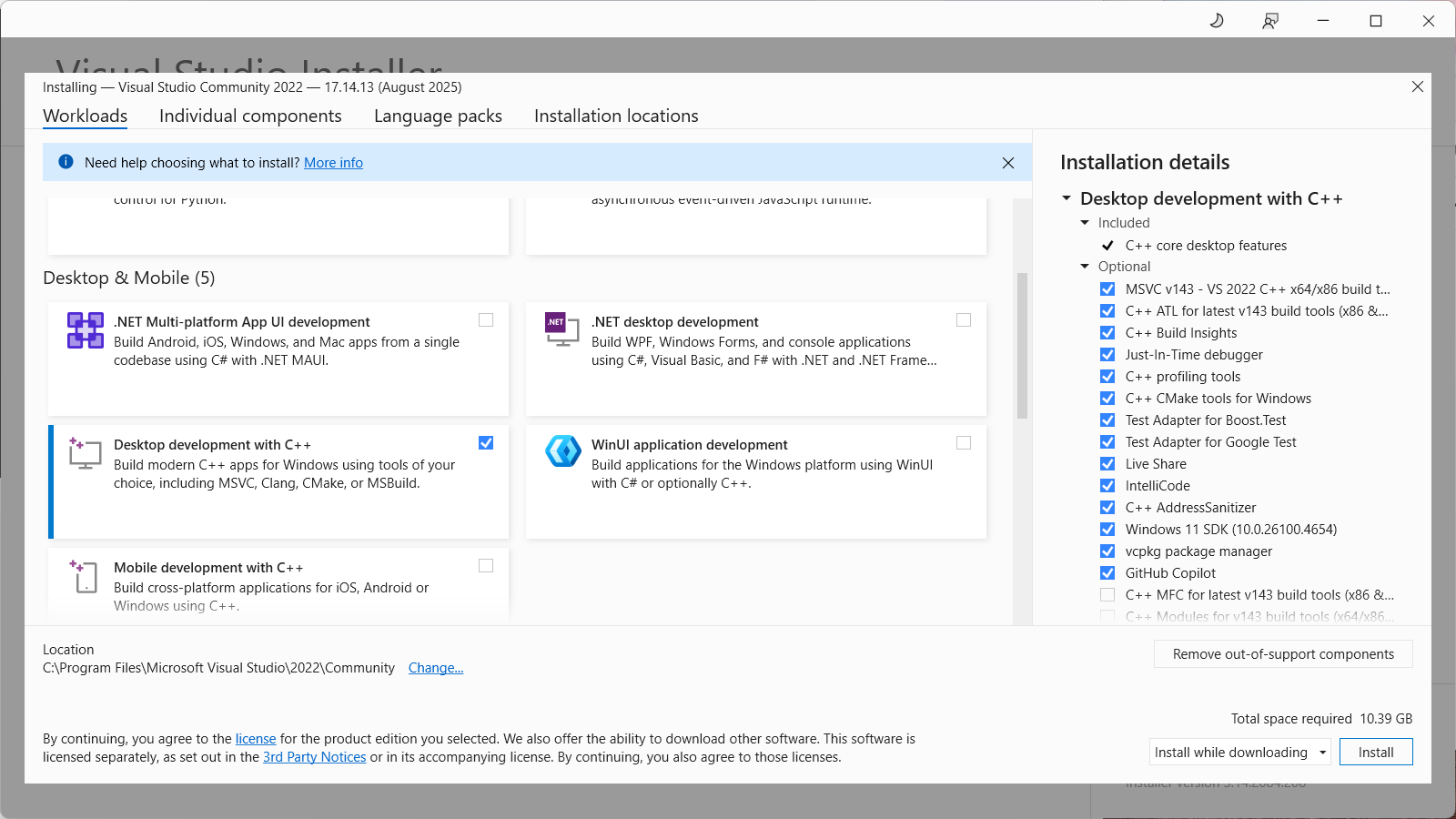
Task: Click Remove out-of-support components button
Action: pyautogui.click(x=1283, y=654)
